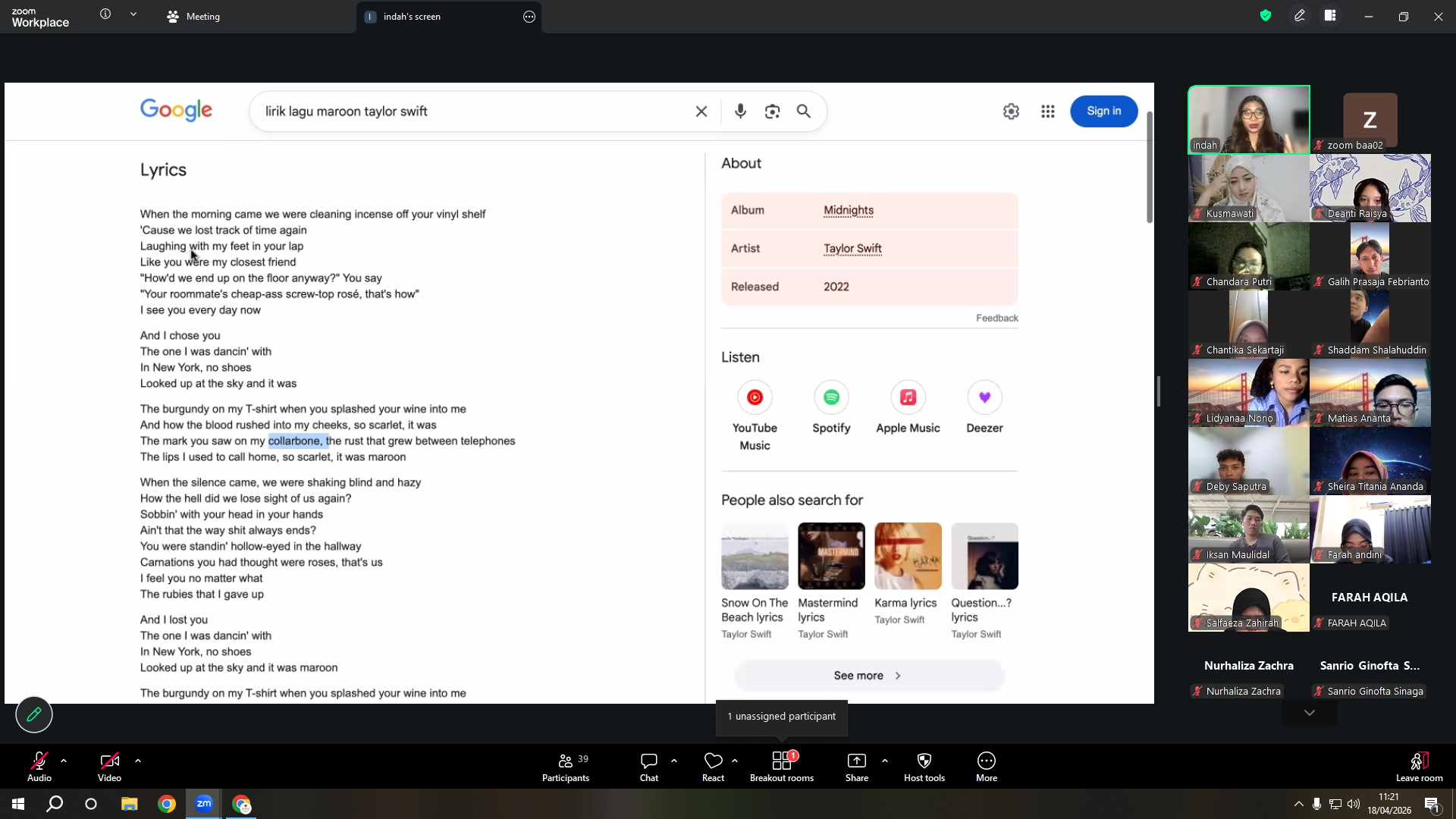Open React emoji menu
1456x819 pixels.
[x=713, y=767]
